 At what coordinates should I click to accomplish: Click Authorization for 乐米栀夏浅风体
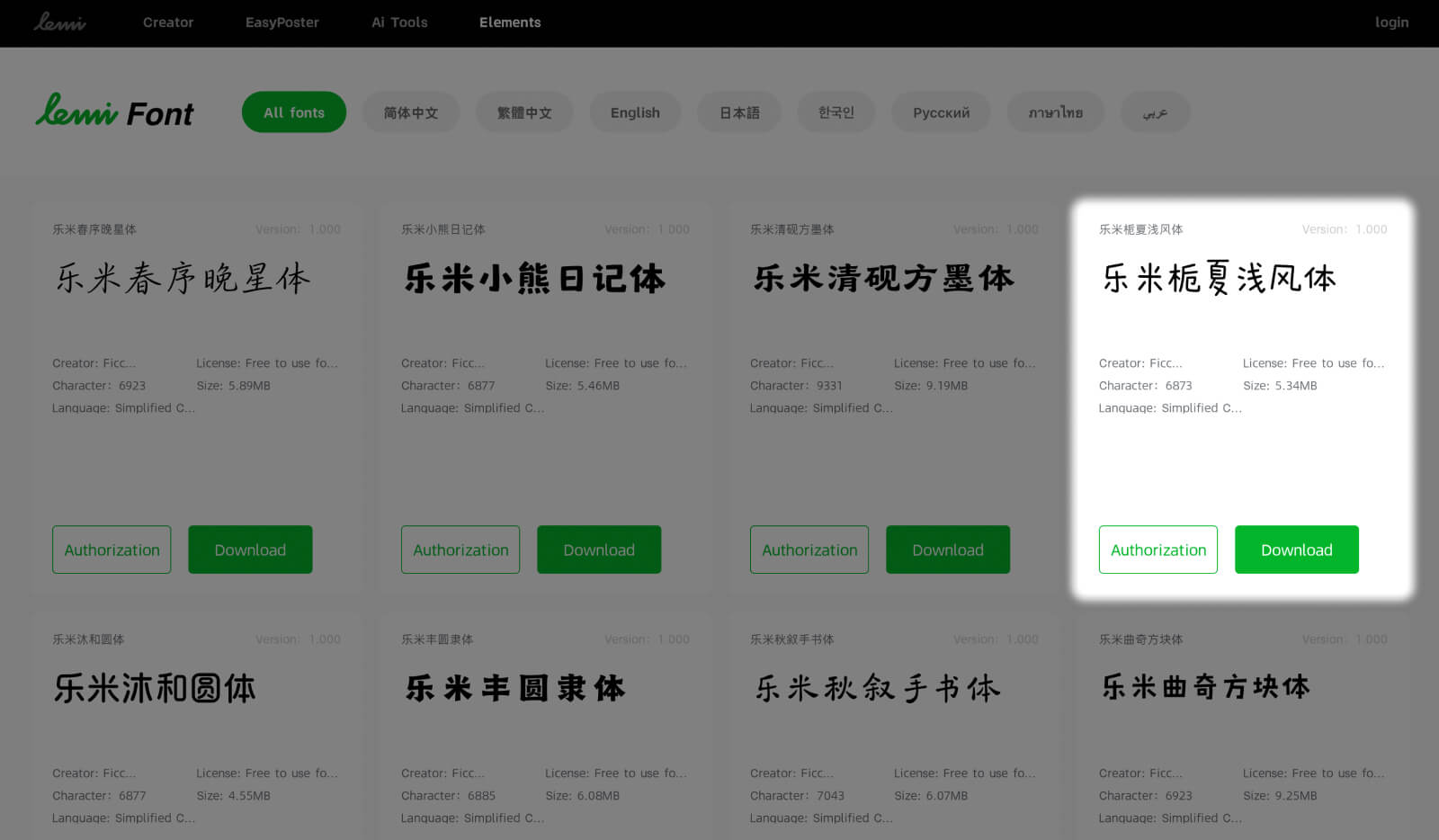tap(1158, 550)
